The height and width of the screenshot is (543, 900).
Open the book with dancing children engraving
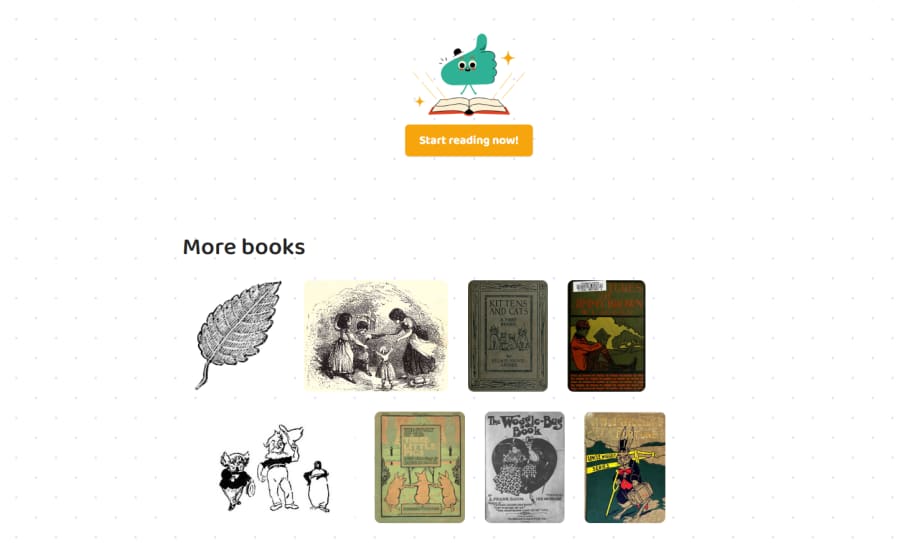coord(375,335)
